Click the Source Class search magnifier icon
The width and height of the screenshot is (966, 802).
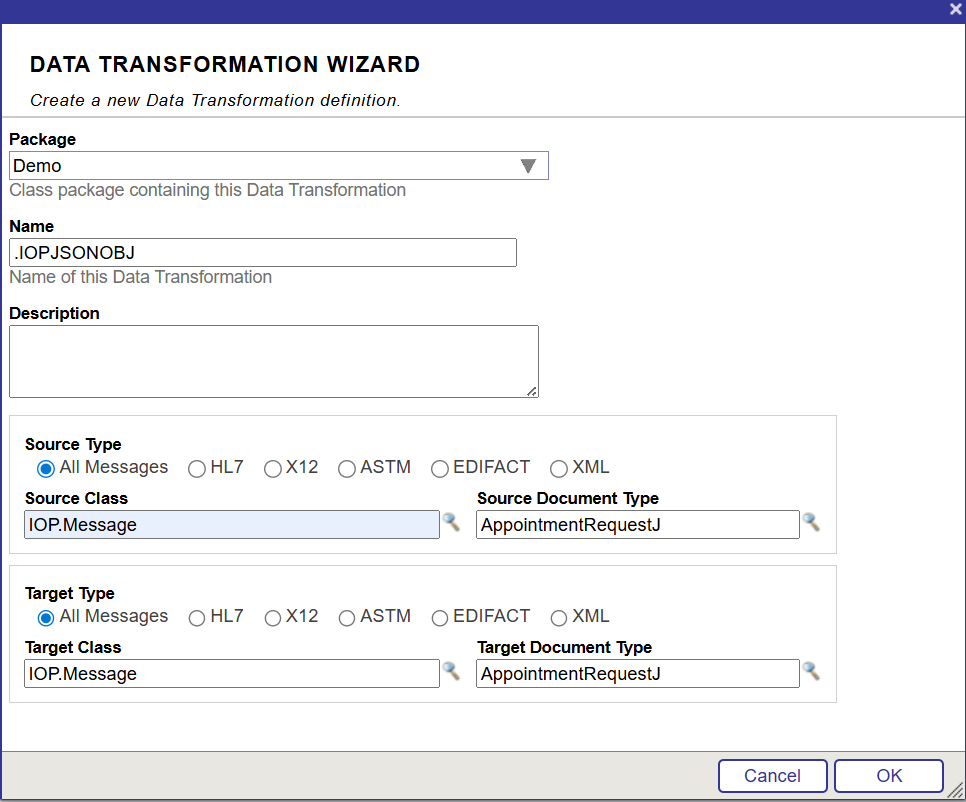click(451, 522)
